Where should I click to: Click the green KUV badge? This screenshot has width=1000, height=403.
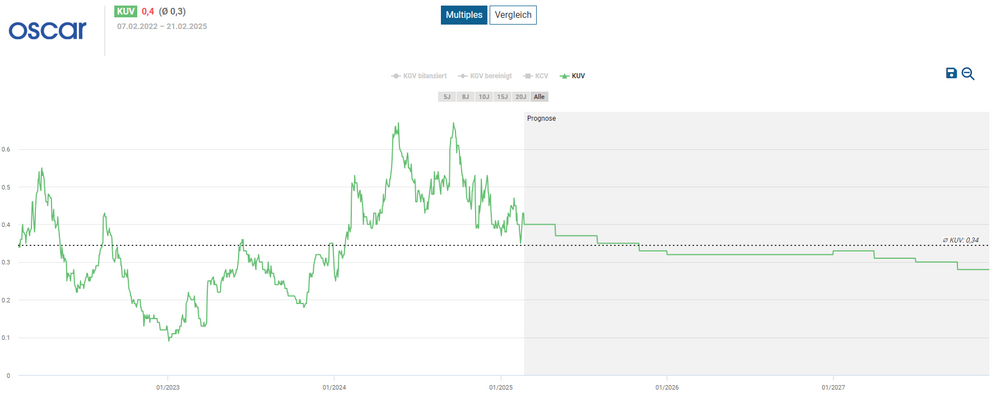pyautogui.click(x=126, y=11)
